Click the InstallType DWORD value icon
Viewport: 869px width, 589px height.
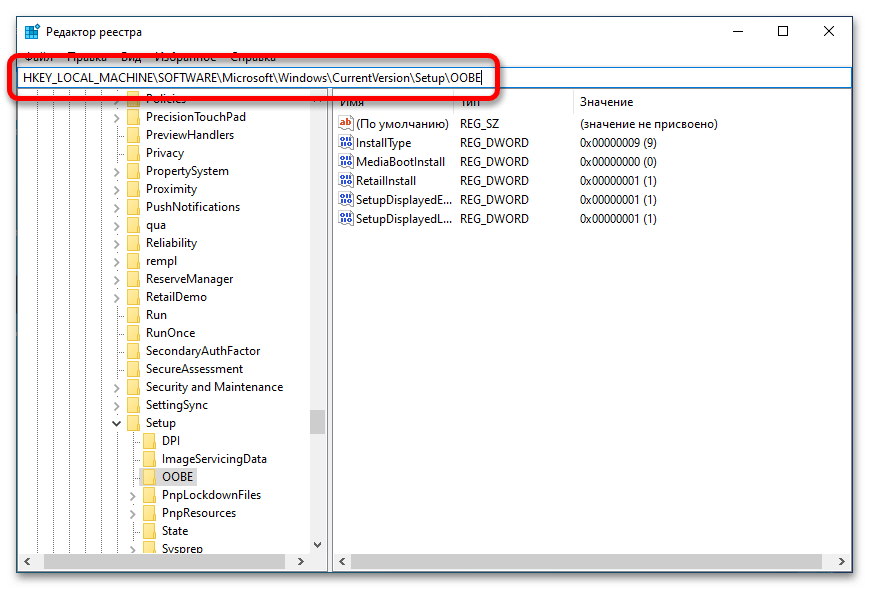coord(346,142)
